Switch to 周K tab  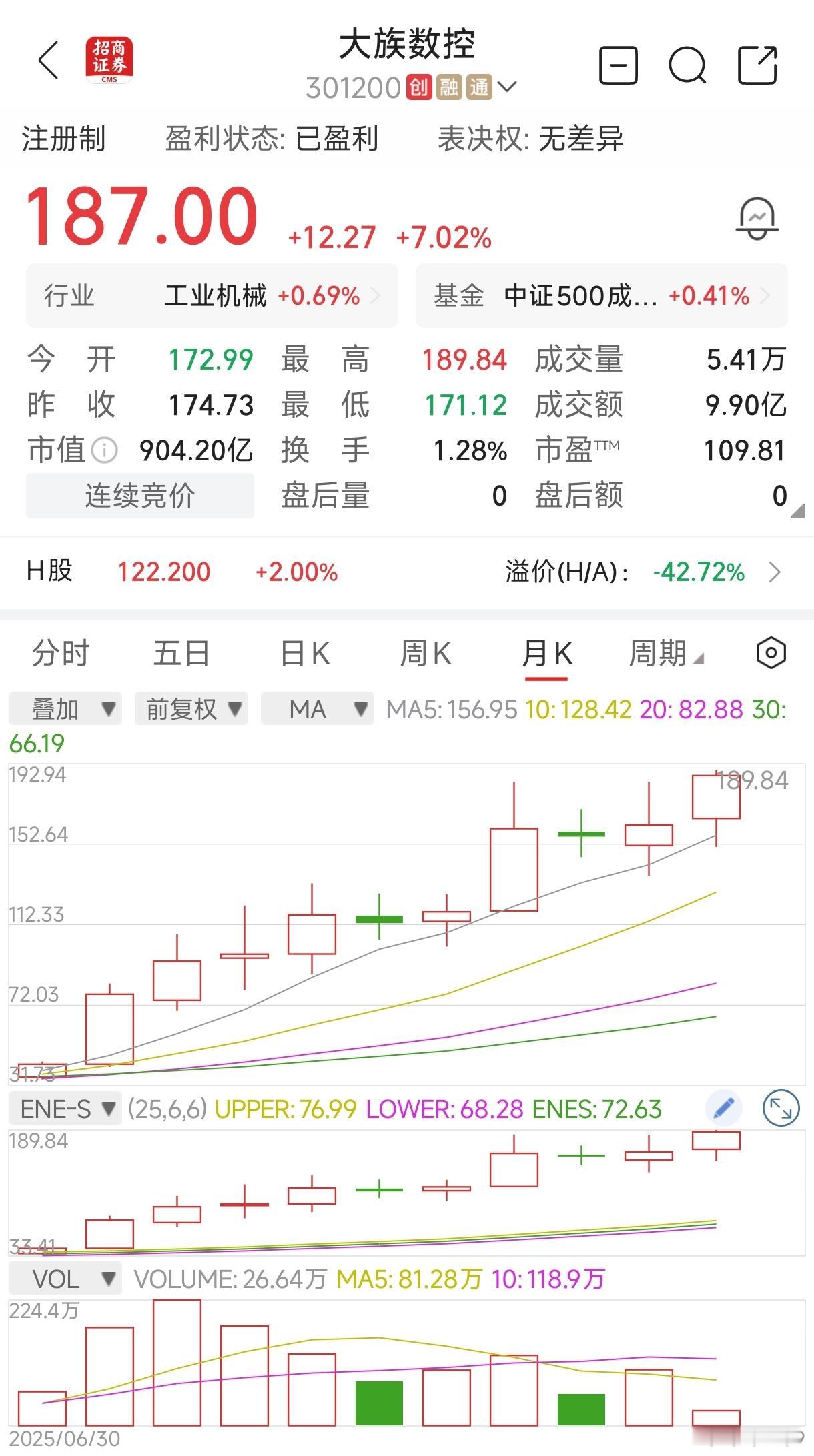click(426, 653)
